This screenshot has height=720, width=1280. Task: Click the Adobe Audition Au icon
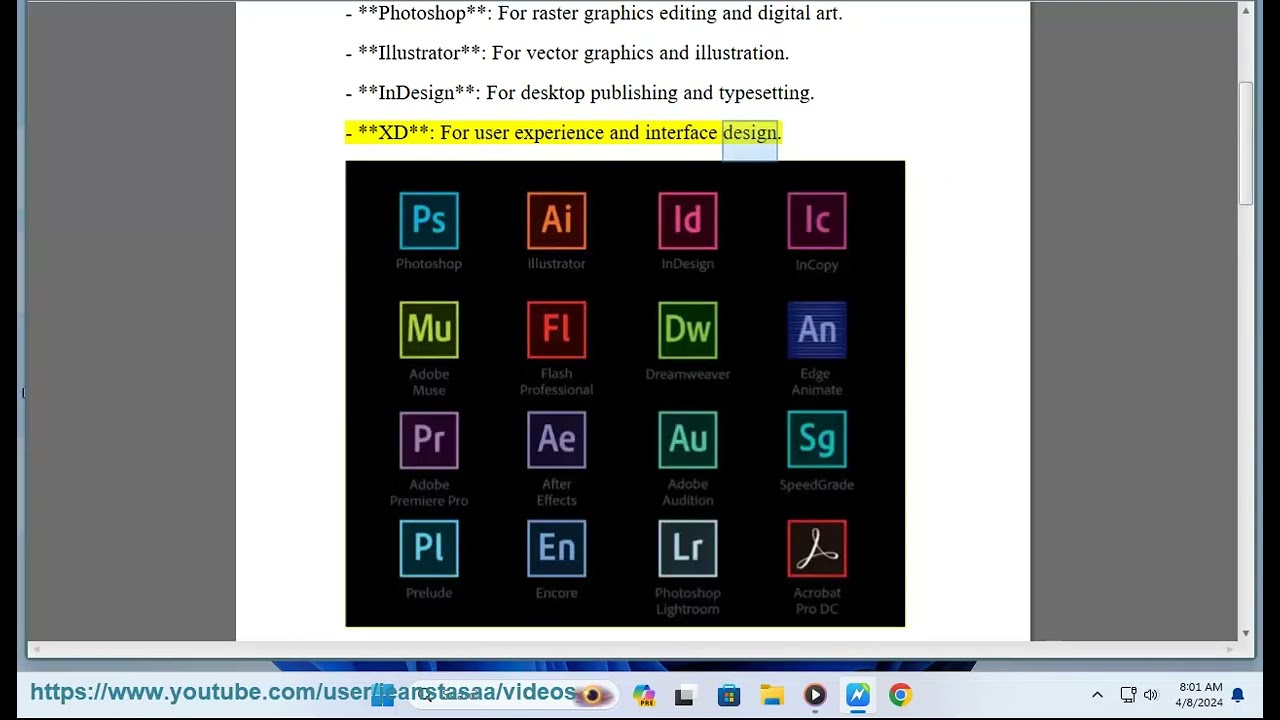688,439
